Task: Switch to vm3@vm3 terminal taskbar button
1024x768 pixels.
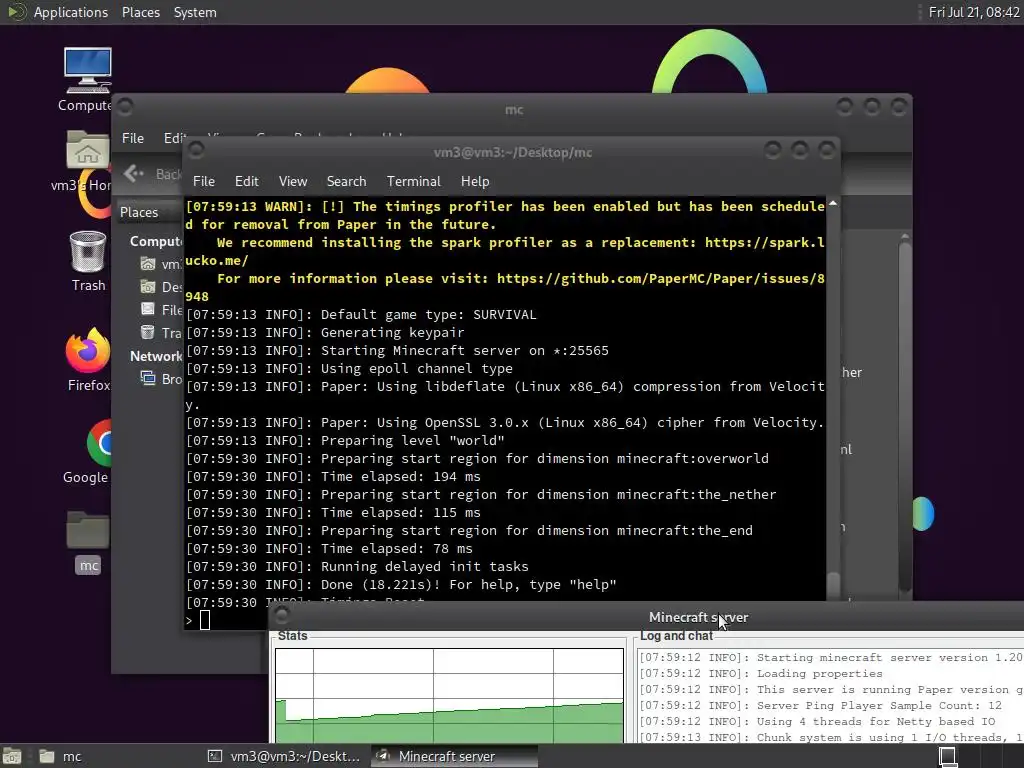Action: click(284, 756)
